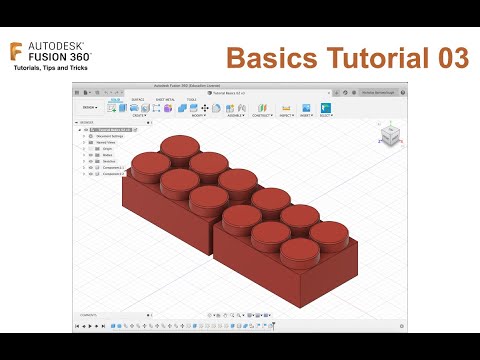Open the MODIFY dropdown menu
This screenshot has height=360, width=480.
pos(199,115)
